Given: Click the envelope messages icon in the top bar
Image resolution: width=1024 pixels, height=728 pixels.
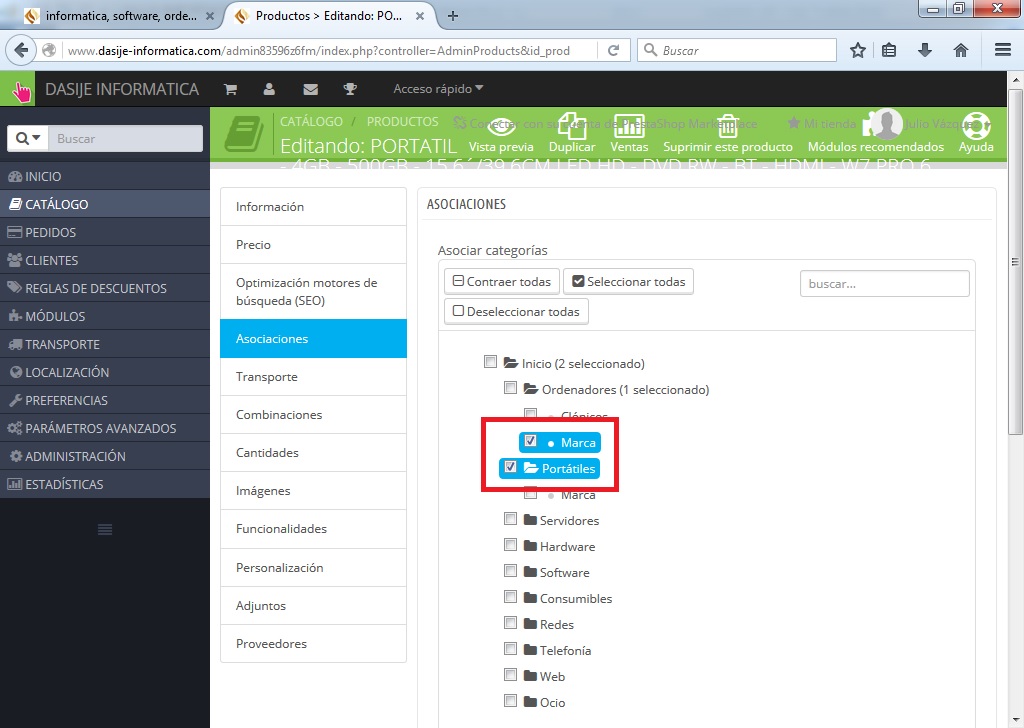Looking at the screenshot, I should pyautogui.click(x=311, y=89).
